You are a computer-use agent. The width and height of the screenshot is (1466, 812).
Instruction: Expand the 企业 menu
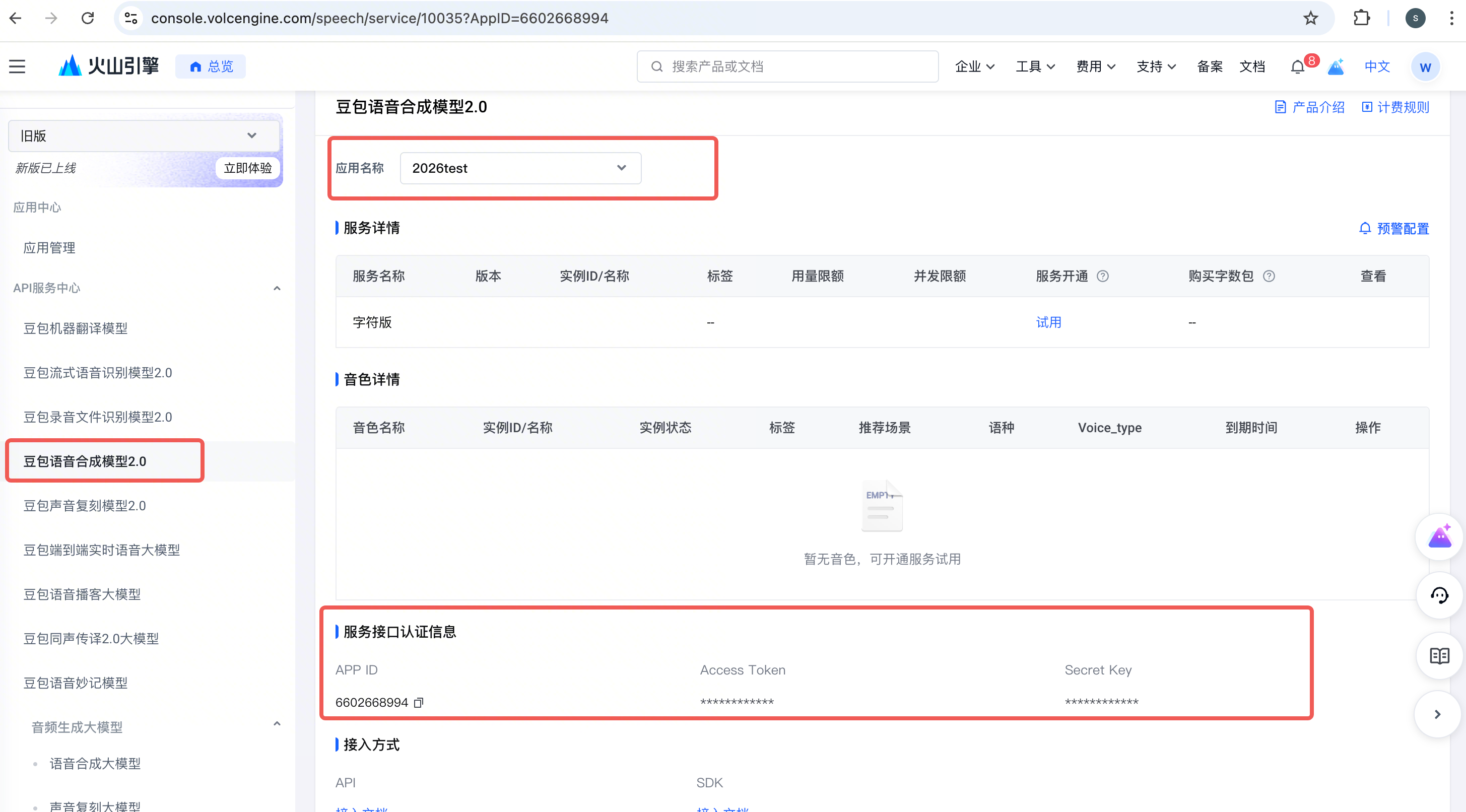[975, 66]
